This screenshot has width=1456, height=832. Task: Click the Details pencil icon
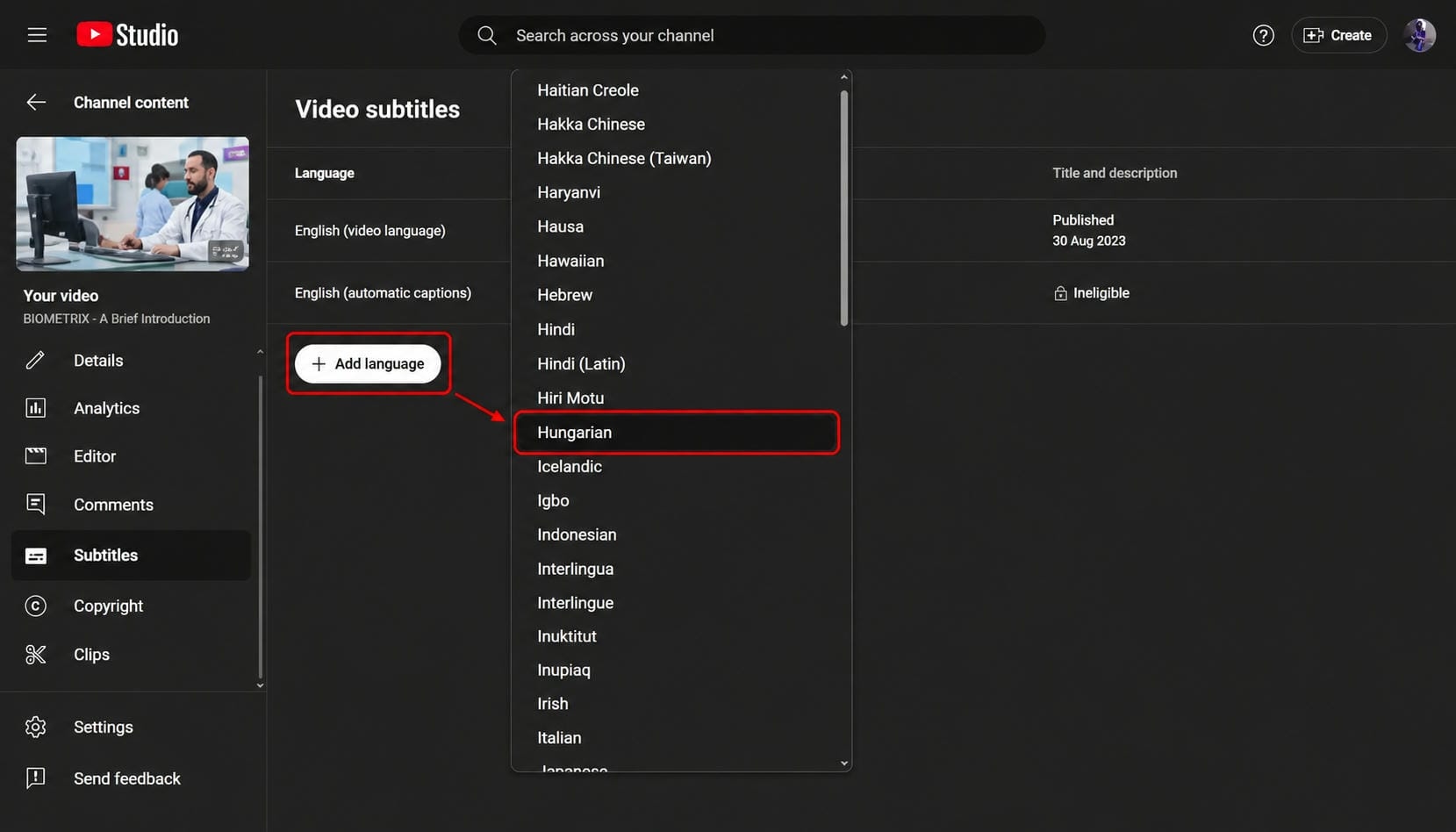point(35,361)
